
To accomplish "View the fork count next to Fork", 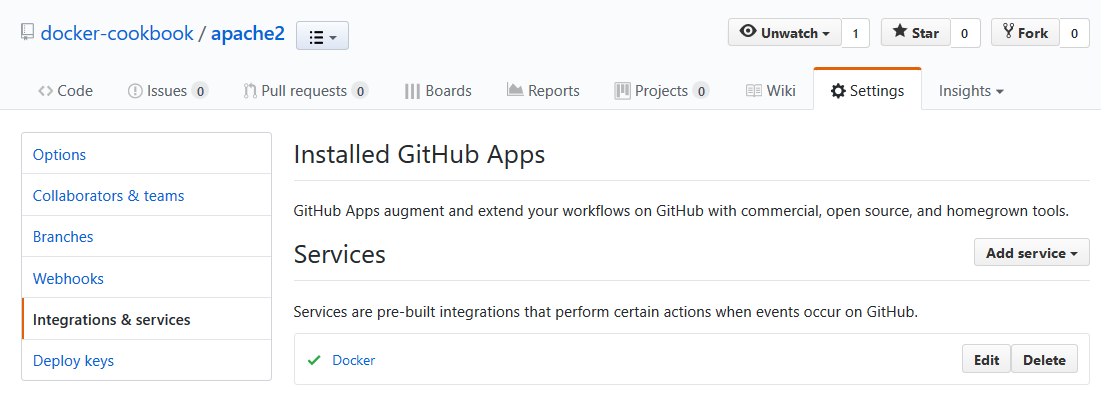I will [1074, 33].
